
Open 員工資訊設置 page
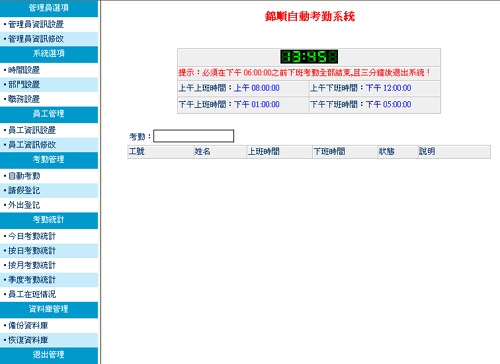(32, 130)
